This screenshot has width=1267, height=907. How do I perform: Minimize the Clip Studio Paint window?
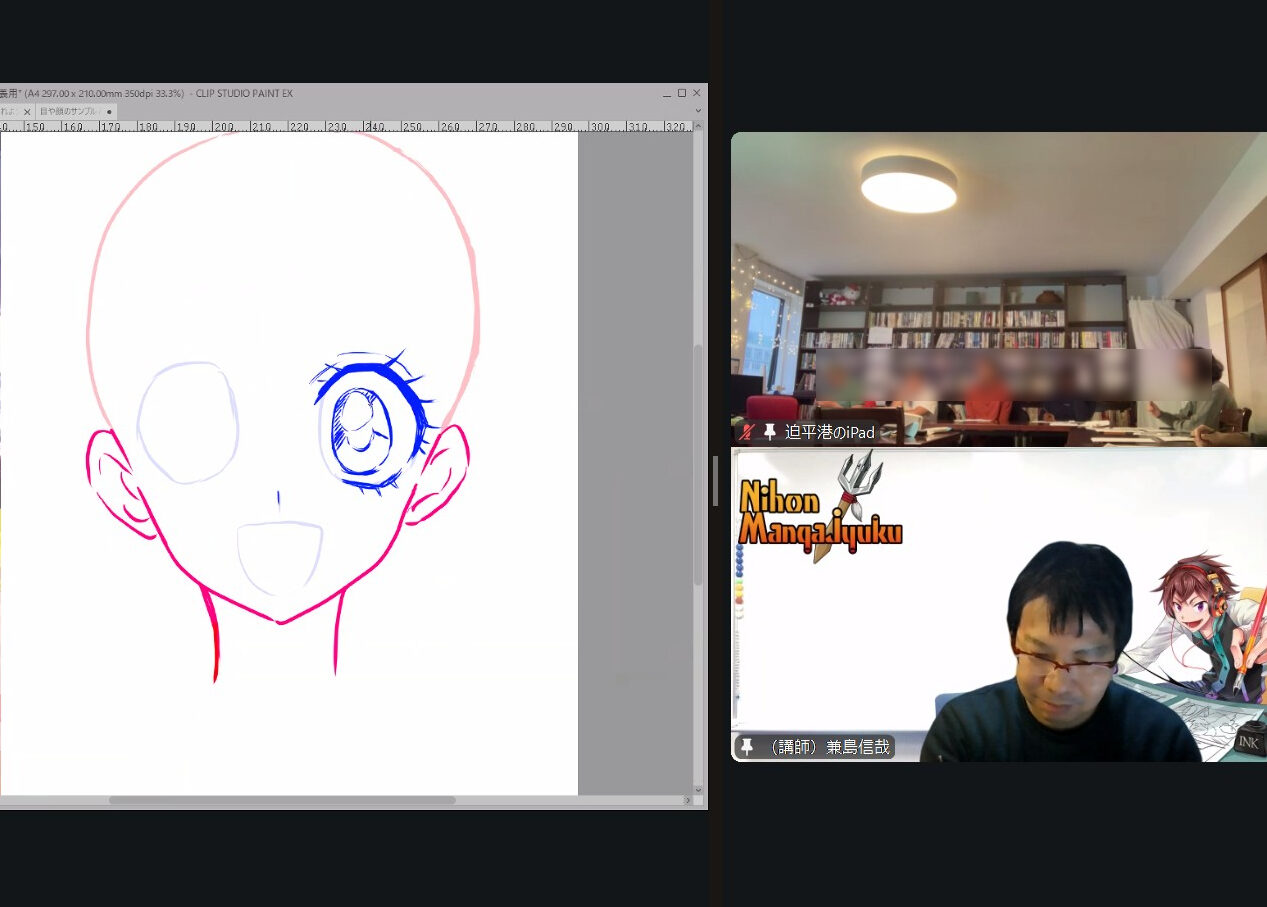click(666, 93)
